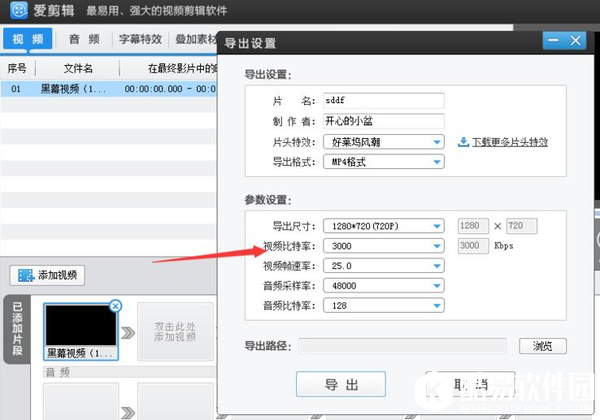Image resolution: width=600 pixels, height=420 pixels.
Task: Open the 导出格式 MP4 format dropdown
Action: coord(437,161)
